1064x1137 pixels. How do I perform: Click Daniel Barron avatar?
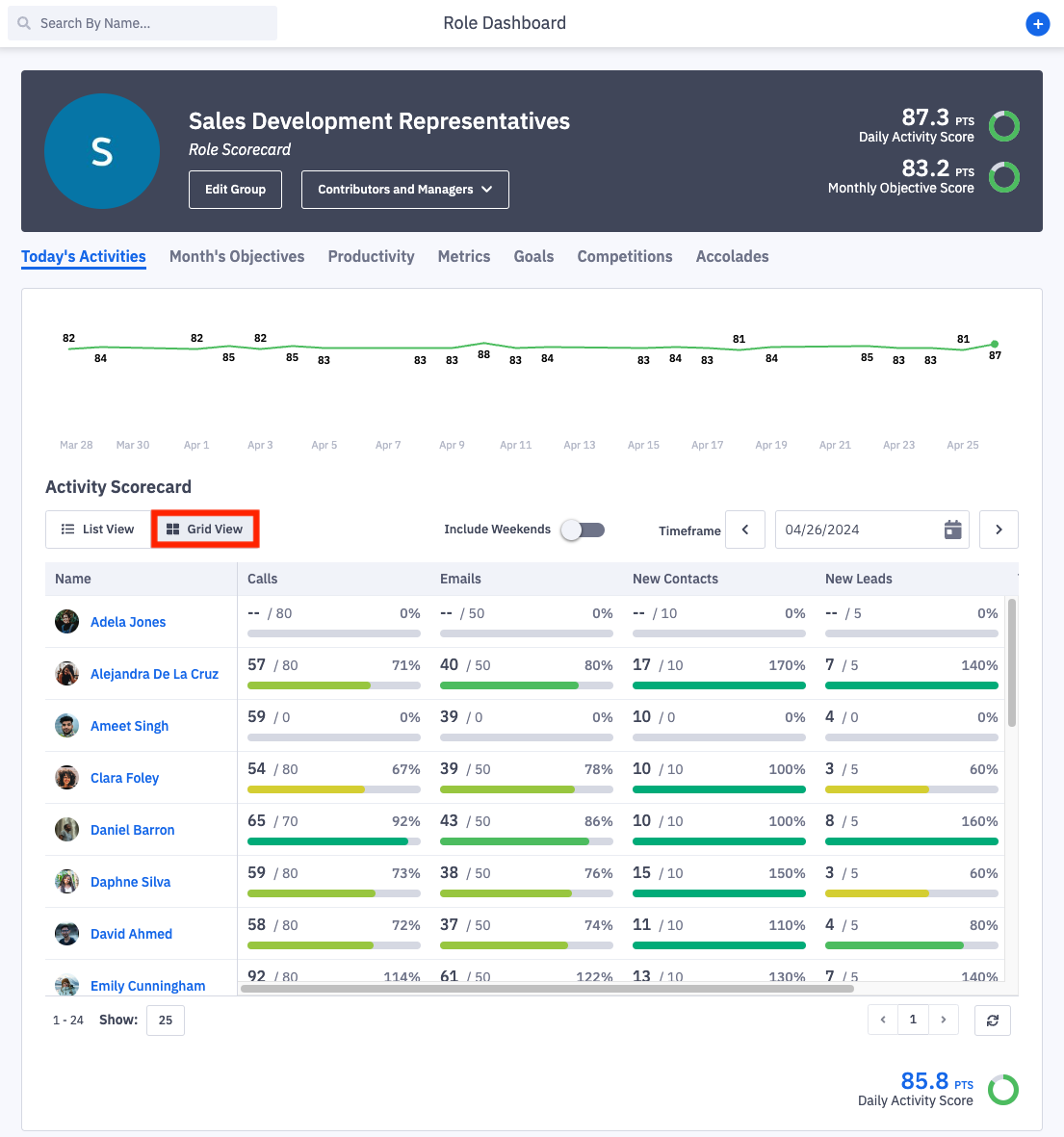tap(66, 830)
